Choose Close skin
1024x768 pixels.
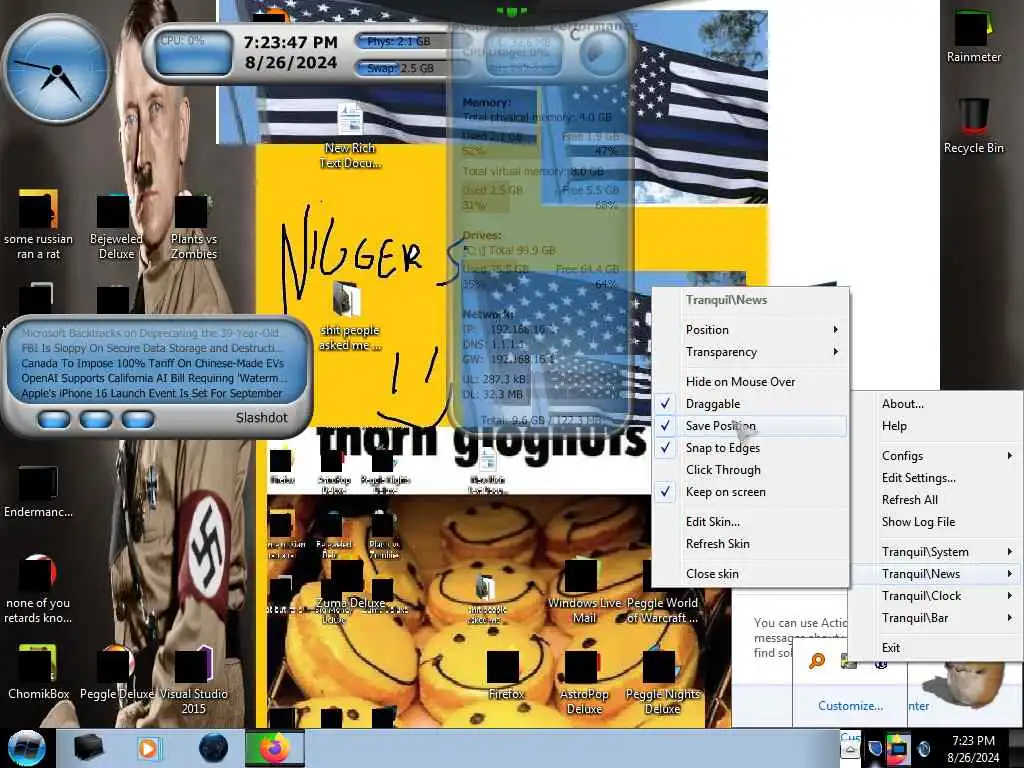[x=751, y=574]
